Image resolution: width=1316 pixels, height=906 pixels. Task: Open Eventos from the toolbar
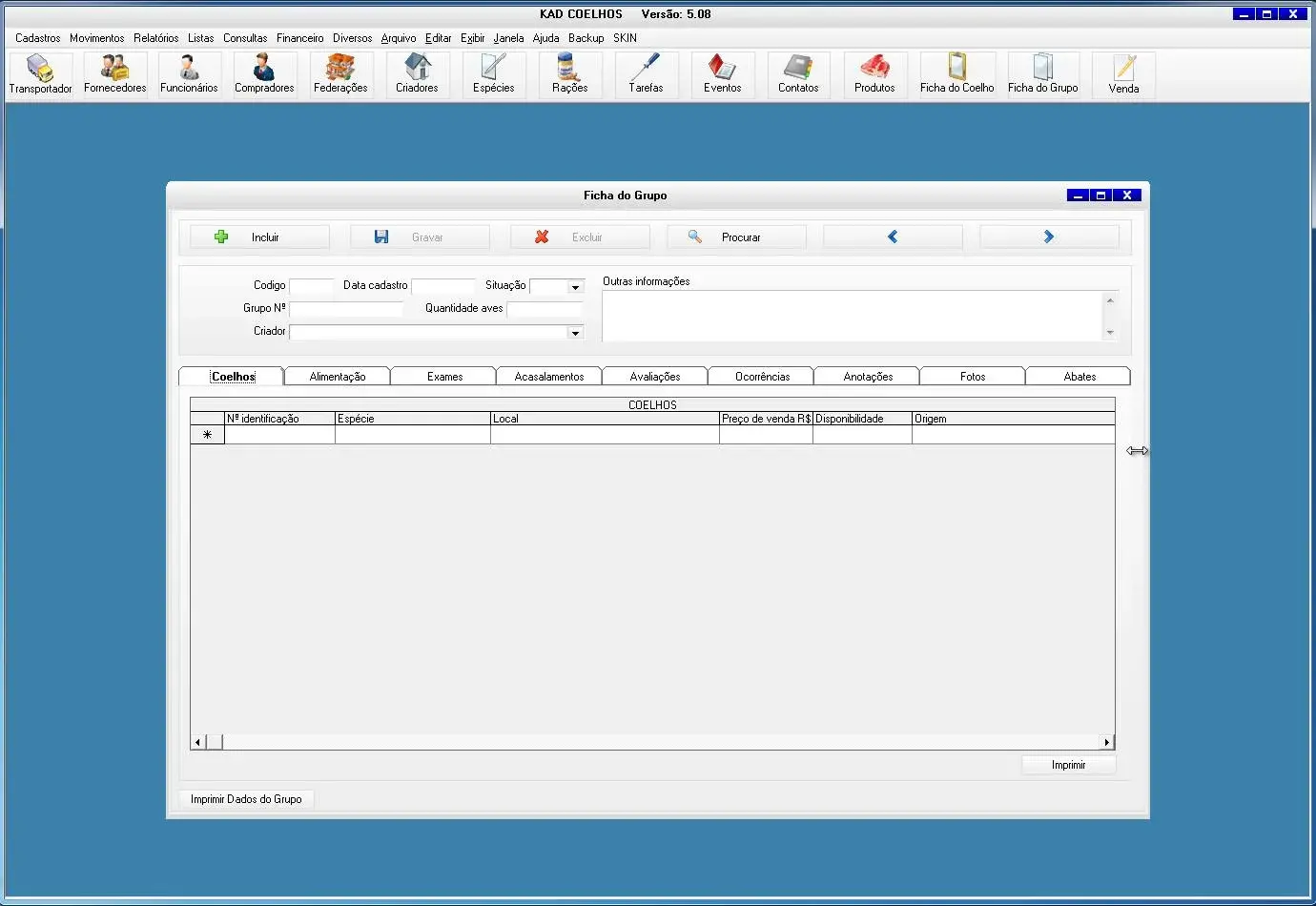[722, 74]
